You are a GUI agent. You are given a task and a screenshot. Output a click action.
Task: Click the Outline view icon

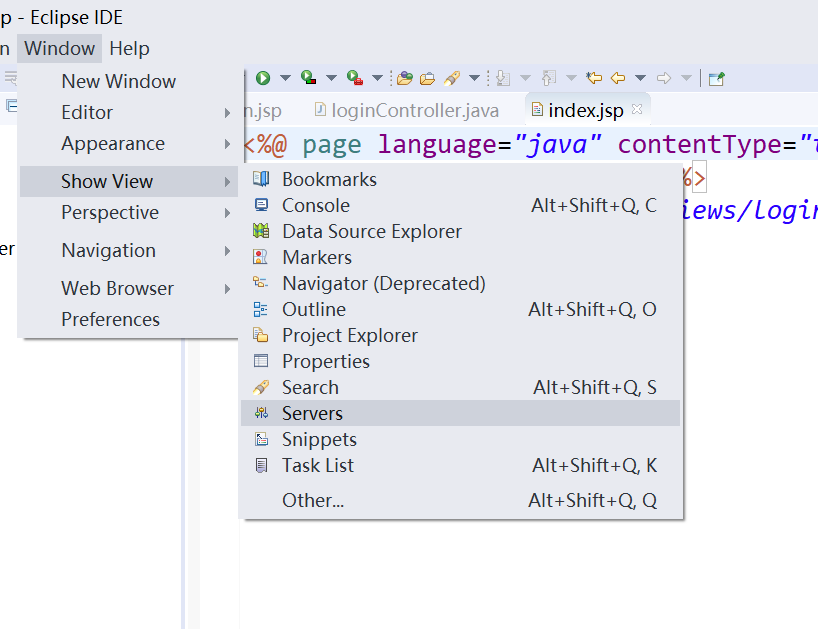[260, 309]
